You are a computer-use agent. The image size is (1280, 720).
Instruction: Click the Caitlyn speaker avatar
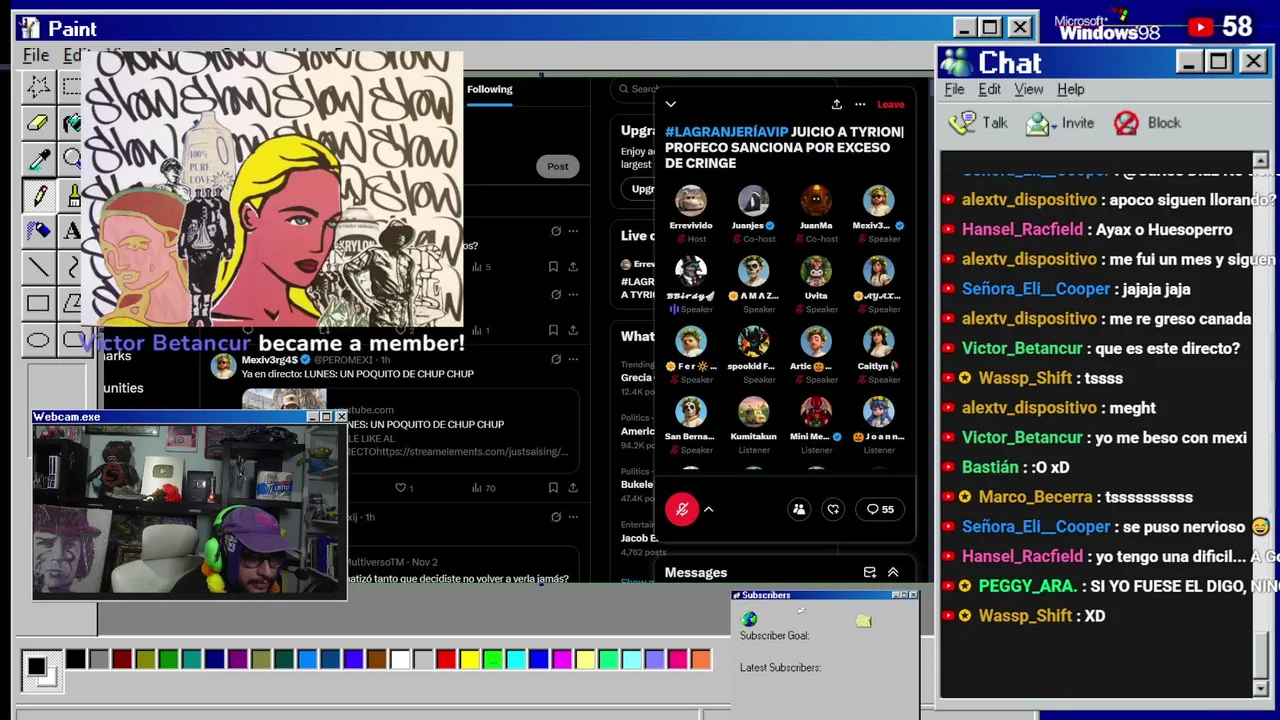pyautogui.click(x=878, y=341)
